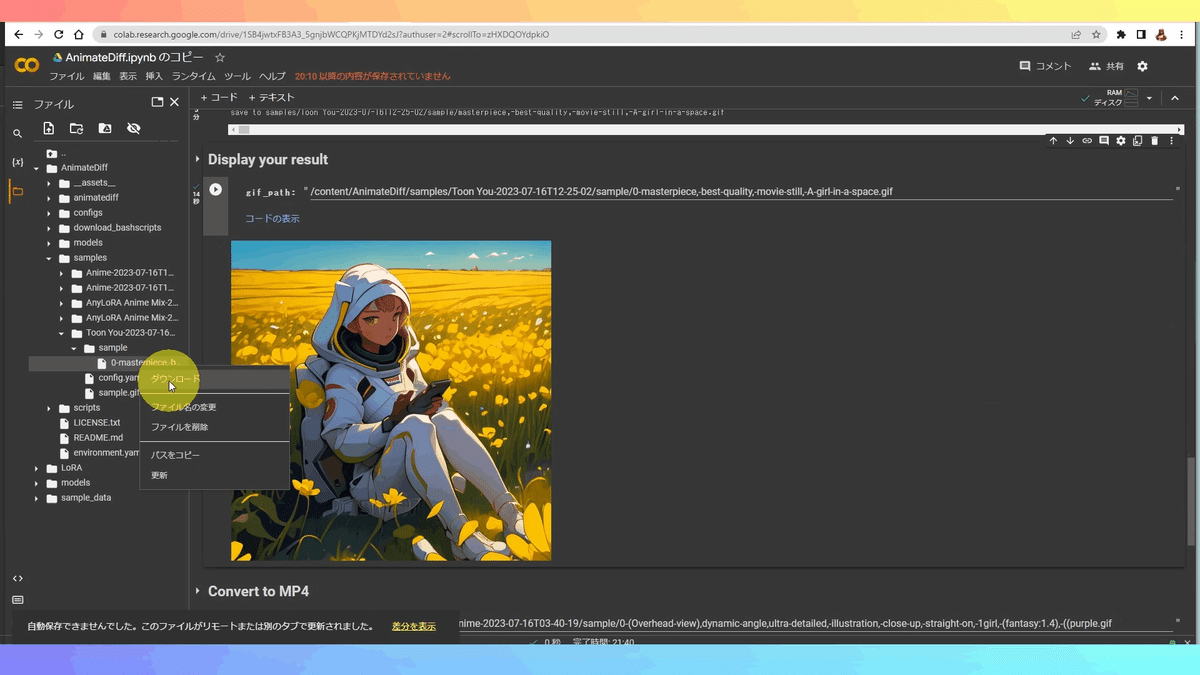Choose Copy path (パスをコピー) in context menu
Image resolution: width=1200 pixels, height=675 pixels.
point(214,455)
